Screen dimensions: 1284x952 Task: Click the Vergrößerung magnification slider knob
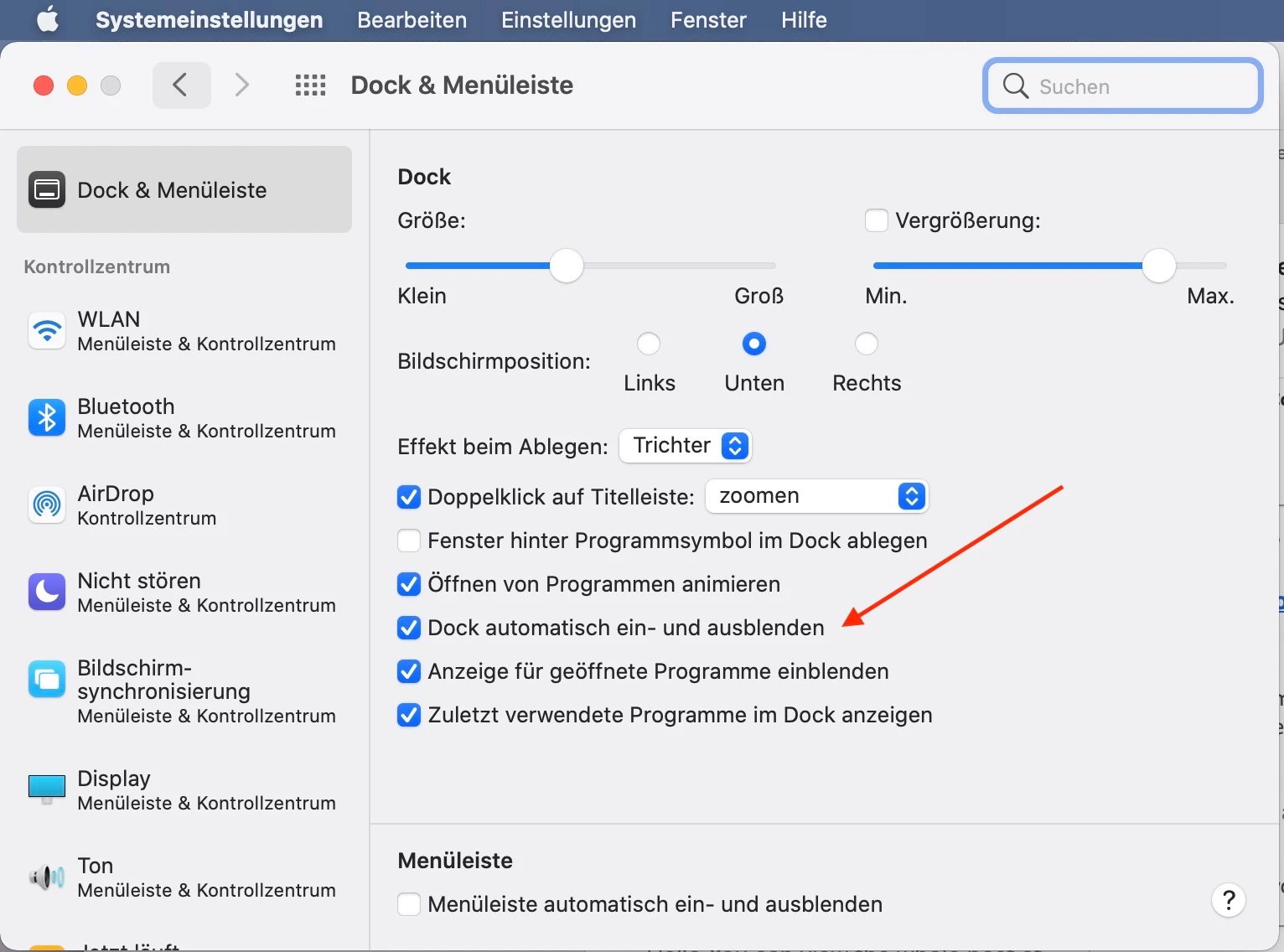click(x=1159, y=266)
